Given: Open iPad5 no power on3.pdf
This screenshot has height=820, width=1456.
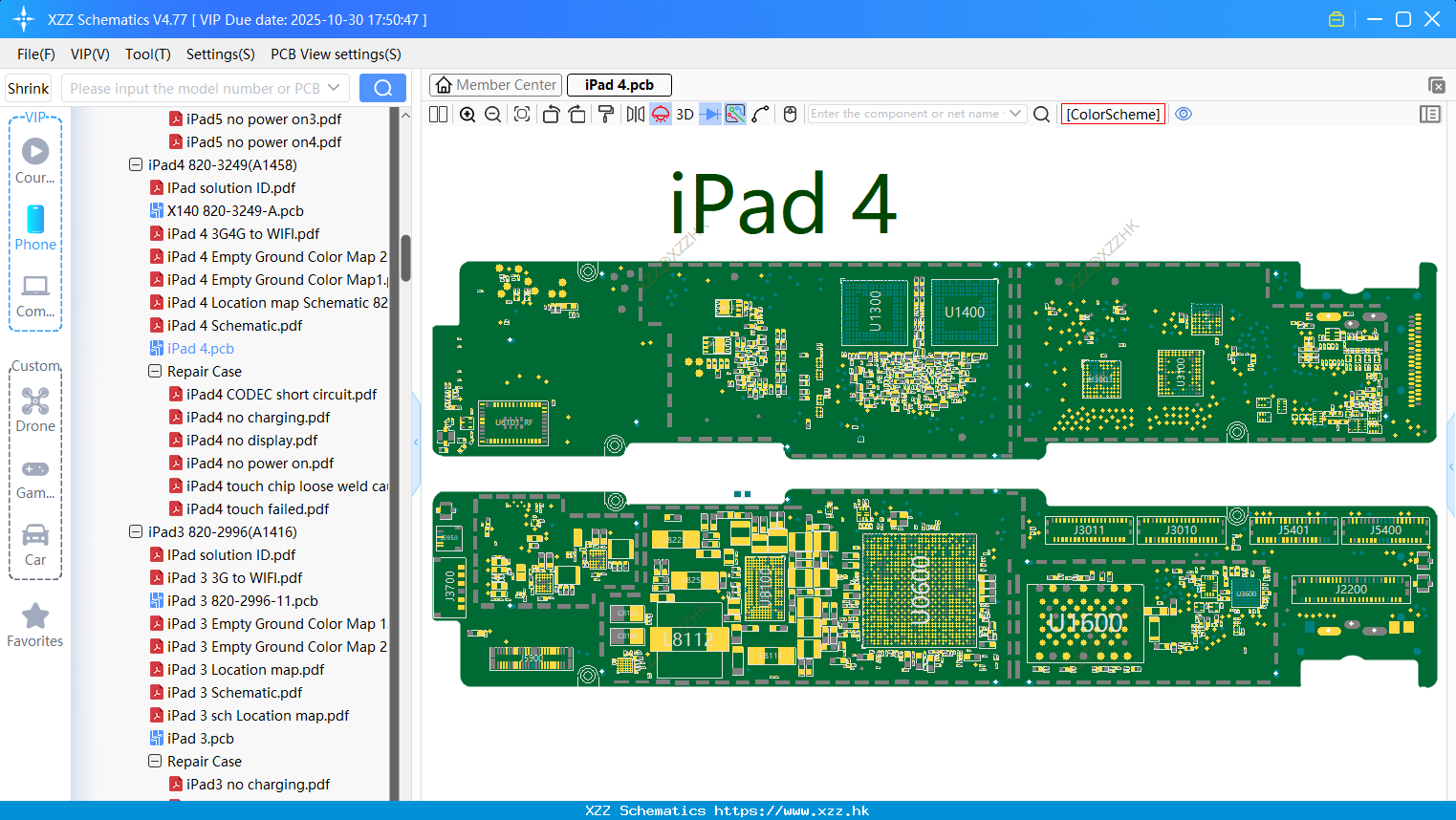Looking at the screenshot, I should click(x=264, y=119).
